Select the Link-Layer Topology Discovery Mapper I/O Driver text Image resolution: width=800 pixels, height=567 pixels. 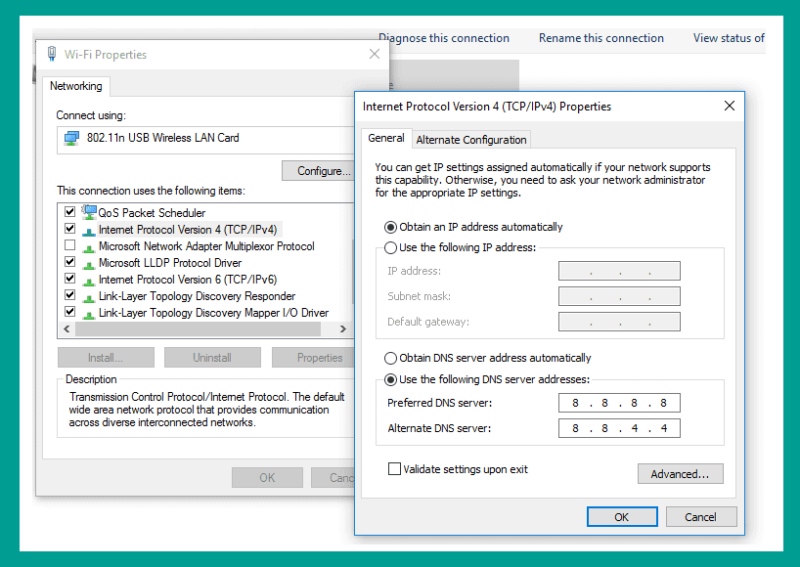coord(214,313)
